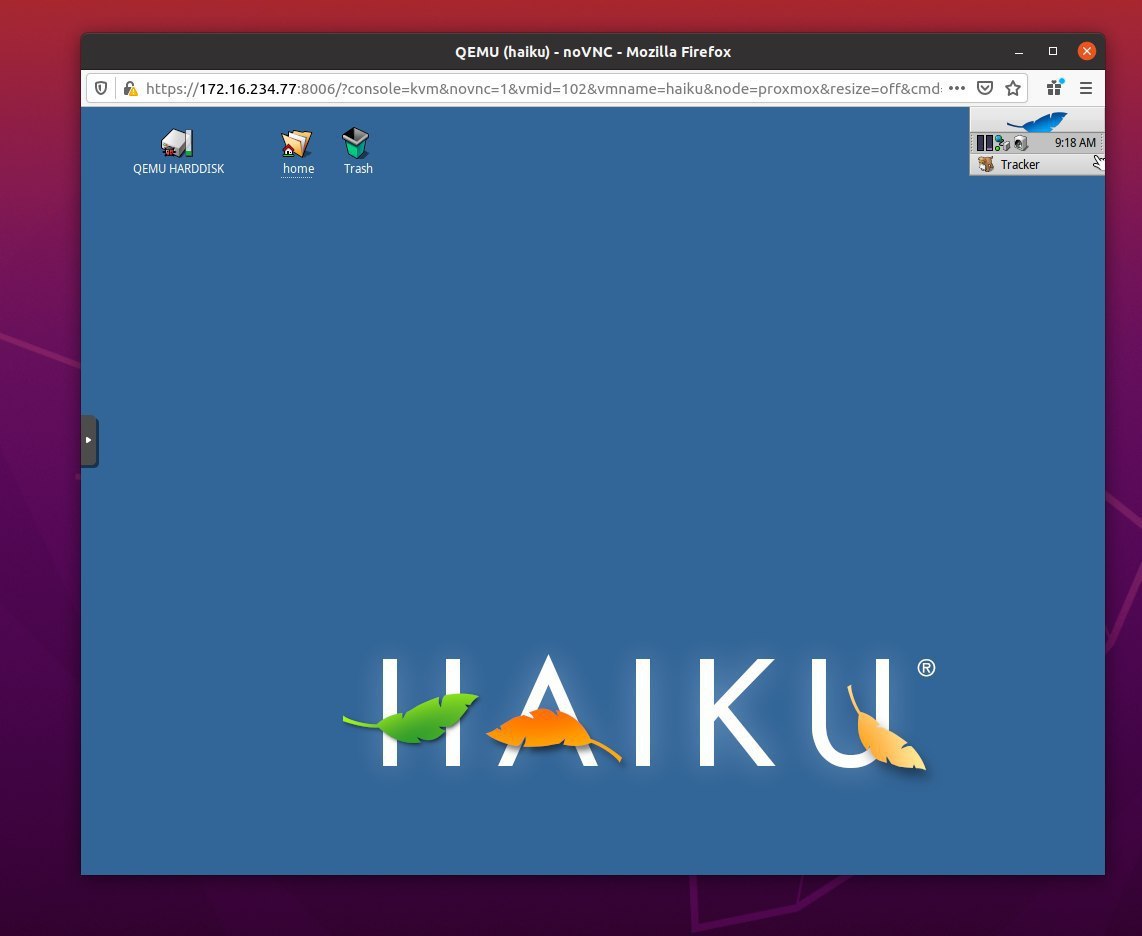Minimize the Firefox window
The image size is (1142, 936).
coord(1019,52)
